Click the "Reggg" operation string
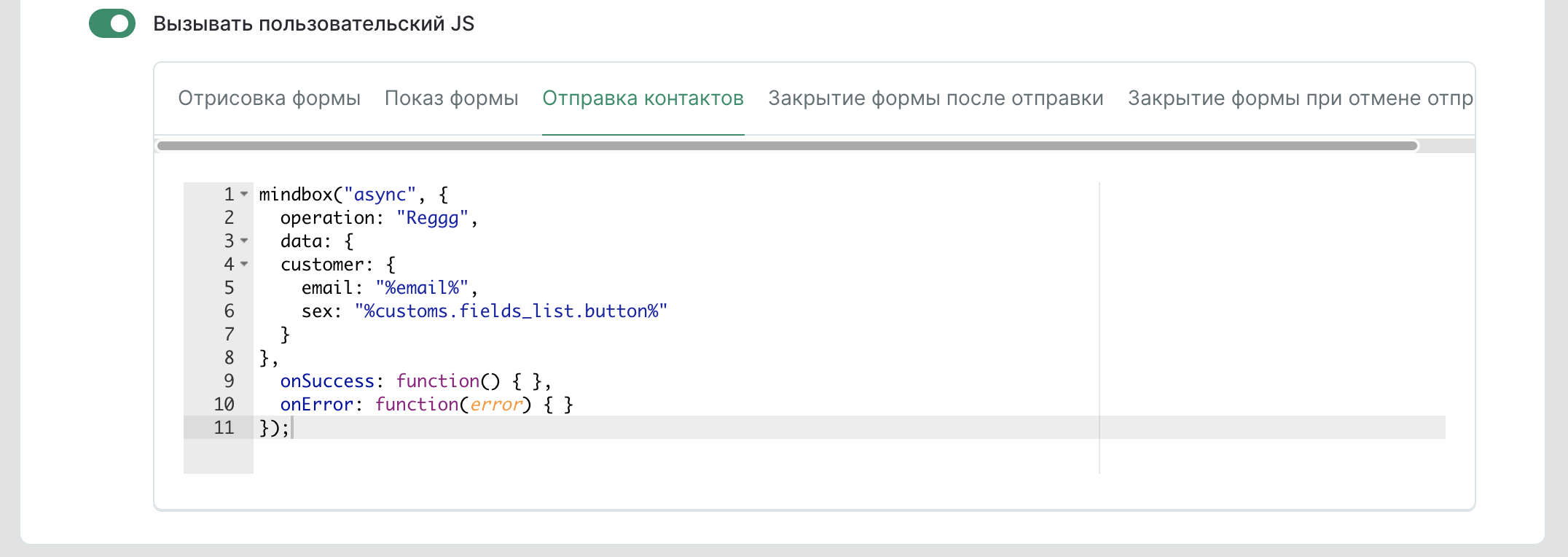 pyautogui.click(x=432, y=218)
